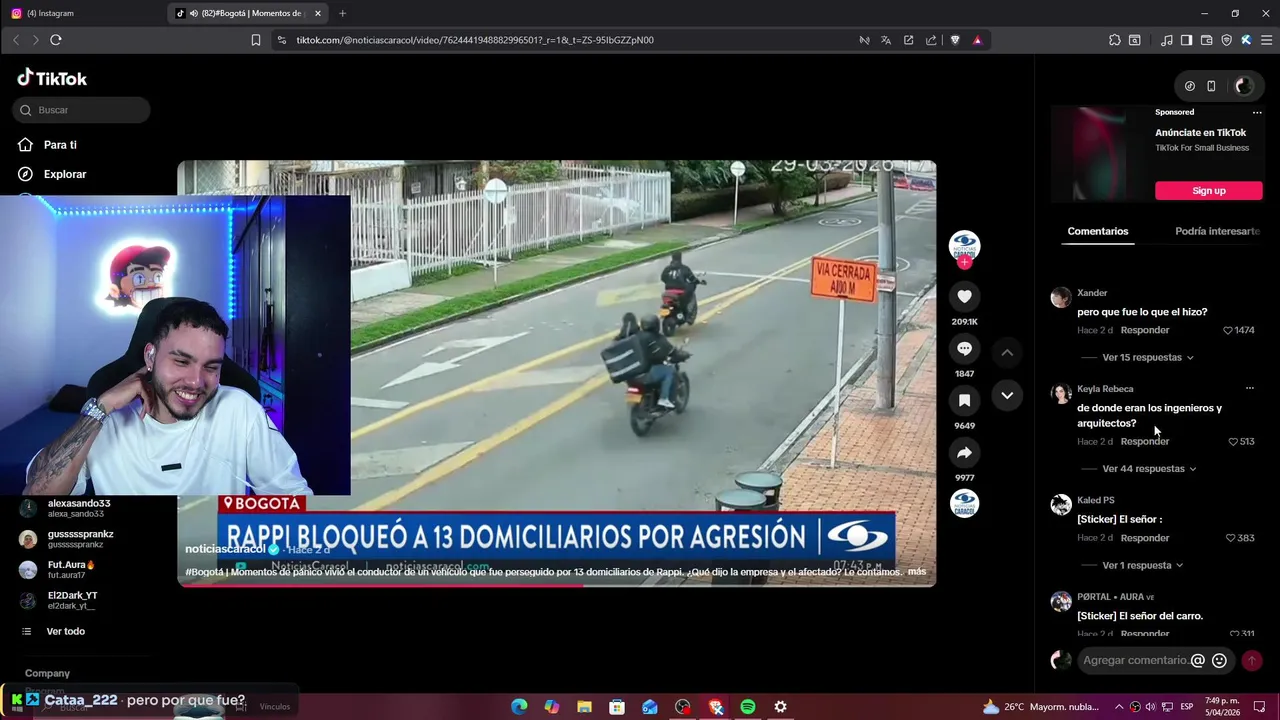This screenshot has width=1280, height=720.
Task: Click the browser address bar URL
Action: pos(475,40)
